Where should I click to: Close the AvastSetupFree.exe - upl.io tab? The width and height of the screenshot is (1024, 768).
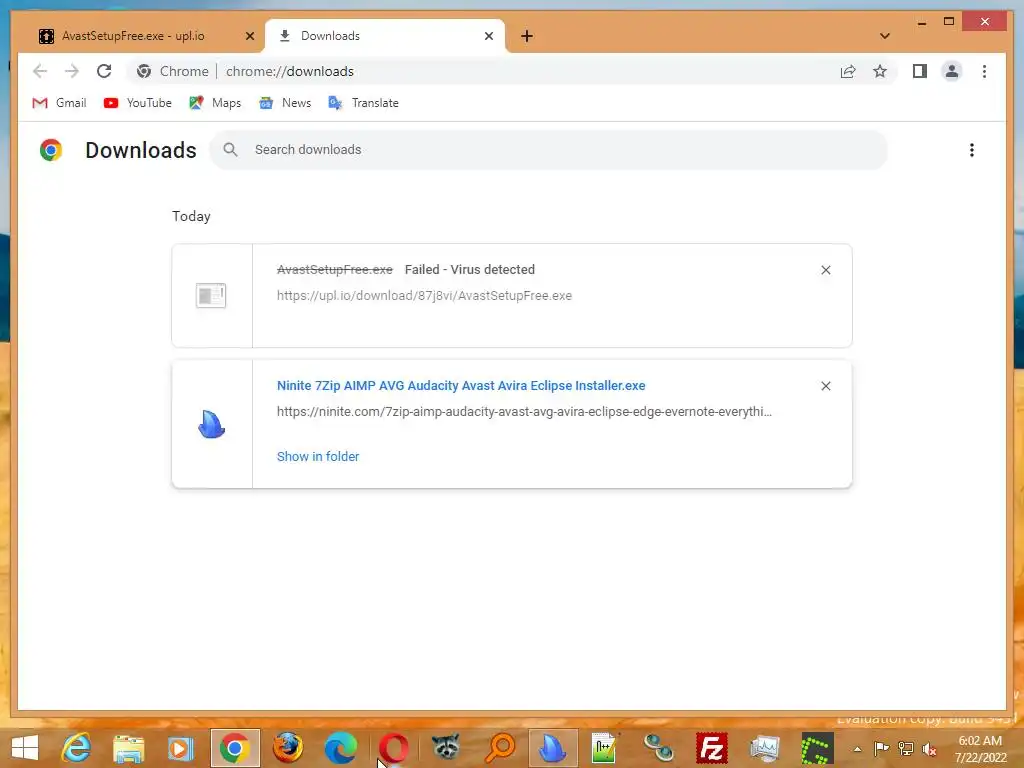pyautogui.click(x=249, y=36)
